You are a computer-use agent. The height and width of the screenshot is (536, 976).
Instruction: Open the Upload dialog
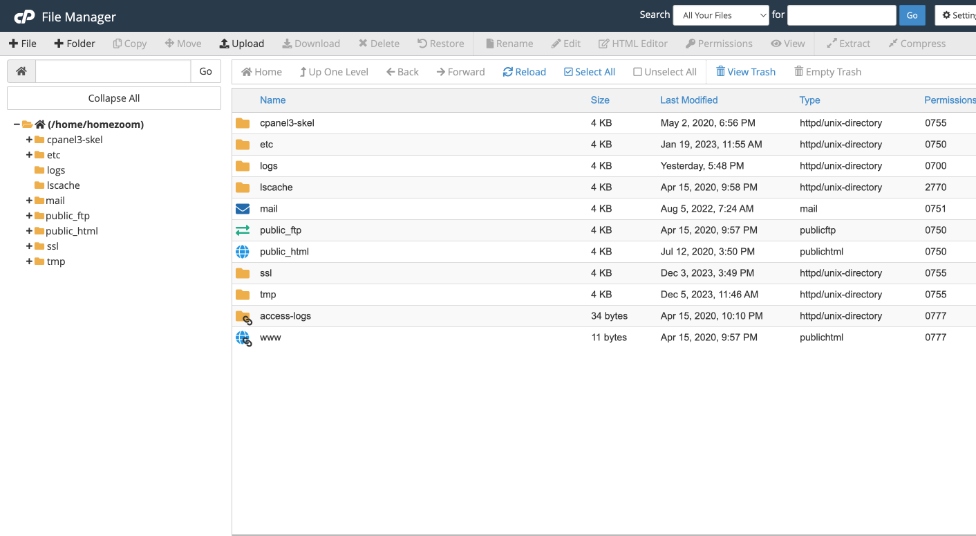pyautogui.click(x=242, y=44)
